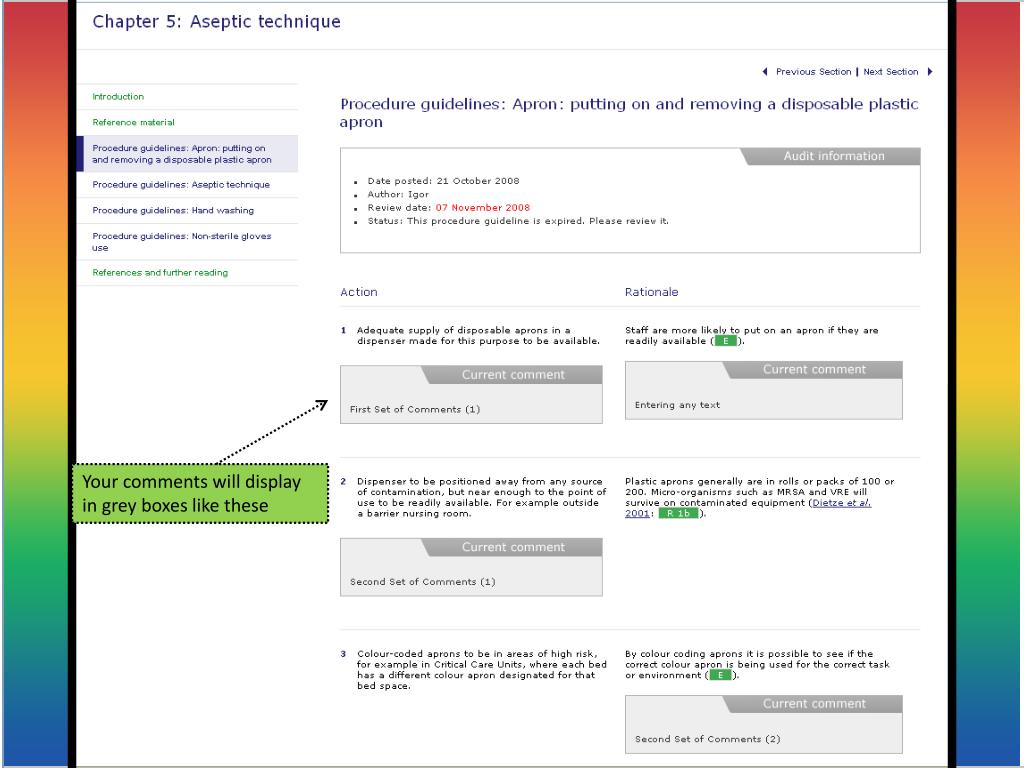
Task: Click rationale text about staff putting on apron
Action: [751, 336]
